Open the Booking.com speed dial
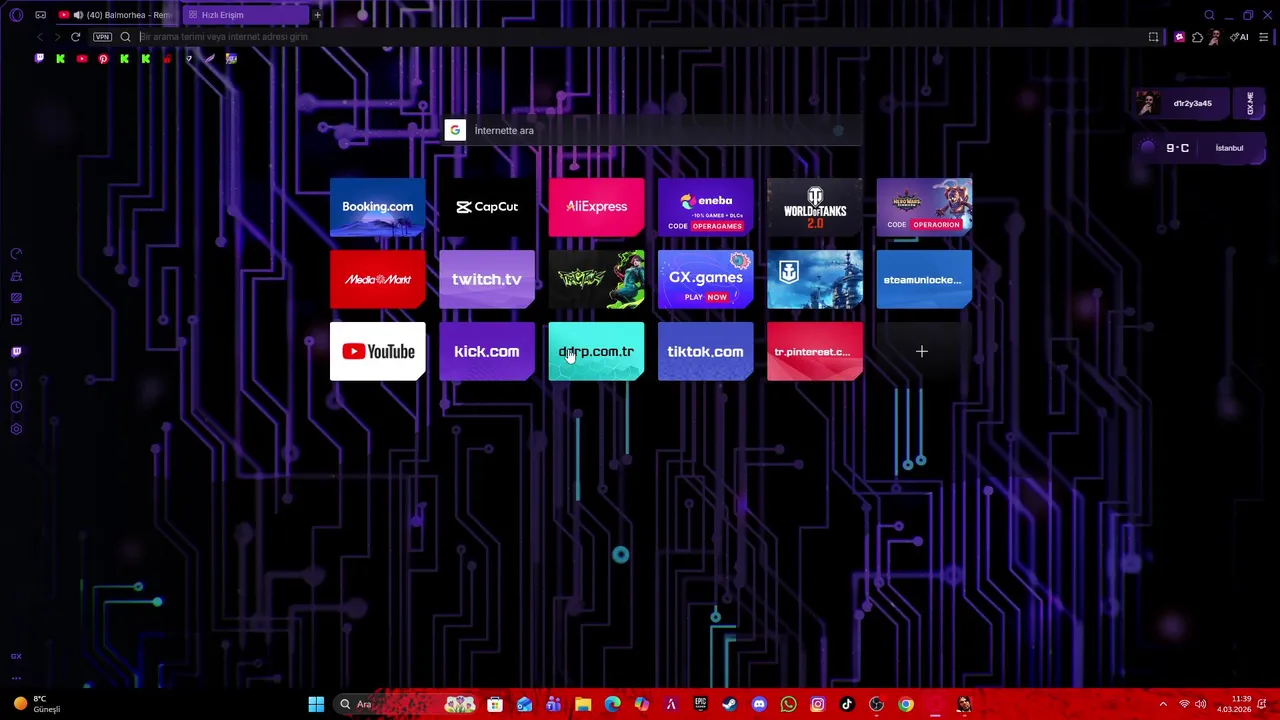The height and width of the screenshot is (720, 1280). pos(377,207)
